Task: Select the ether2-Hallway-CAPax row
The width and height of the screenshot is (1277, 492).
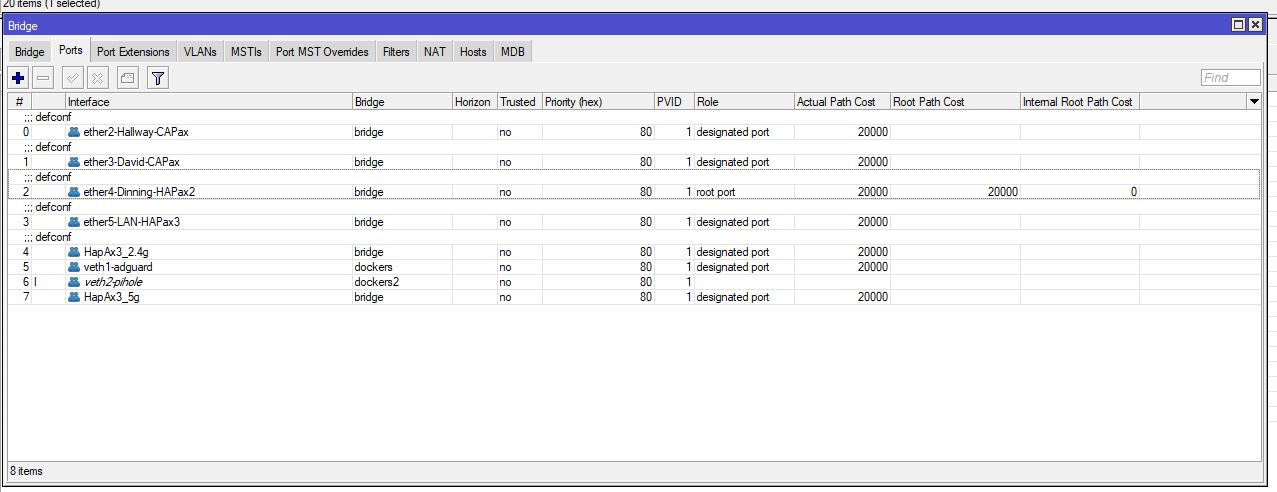Action: 634,132
